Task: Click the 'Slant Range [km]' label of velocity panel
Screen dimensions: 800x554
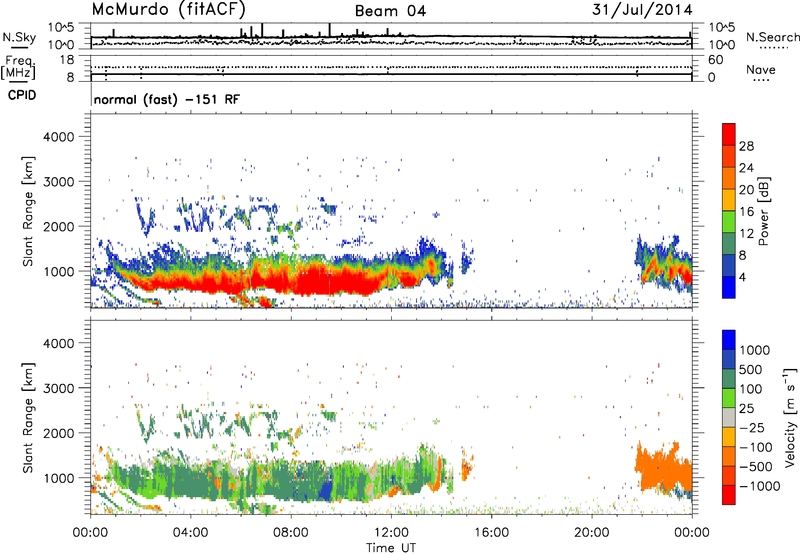Action: coord(28,418)
